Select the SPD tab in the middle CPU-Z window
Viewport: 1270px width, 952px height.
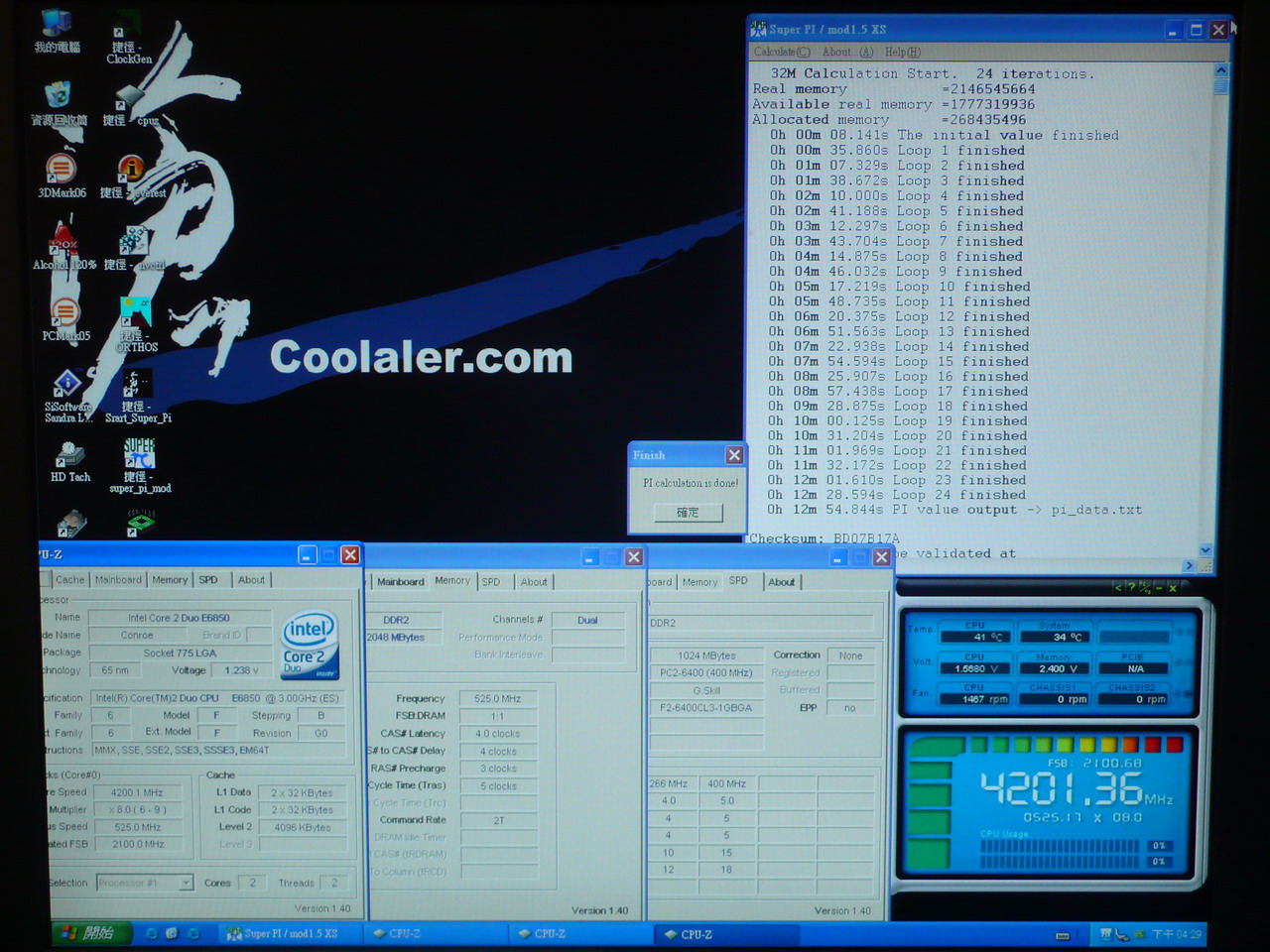click(x=491, y=581)
